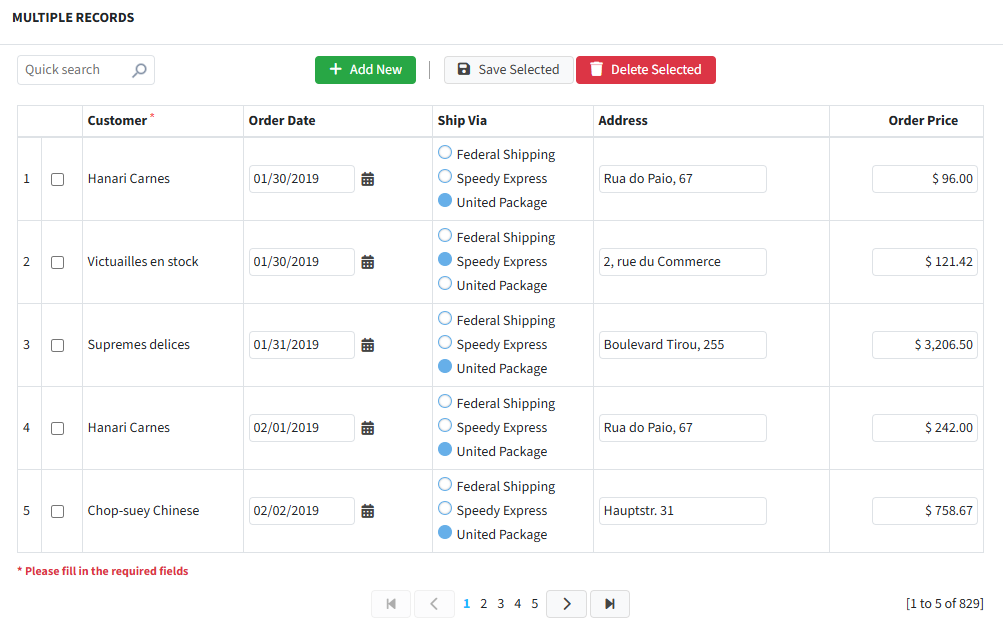Image resolution: width=1003 pixels, height=626 pixels.
Task: Go to the next page arrow
Action: (x=567, y=604)
